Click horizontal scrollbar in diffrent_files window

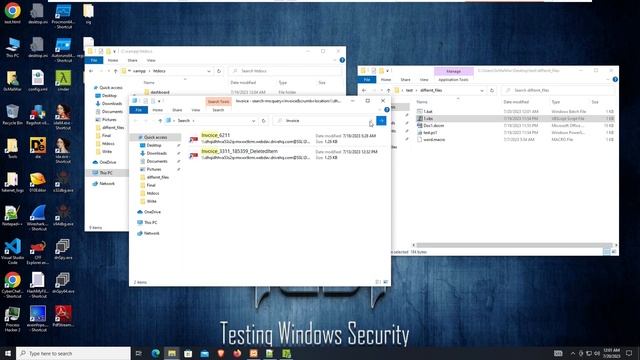tap(514, 245)
